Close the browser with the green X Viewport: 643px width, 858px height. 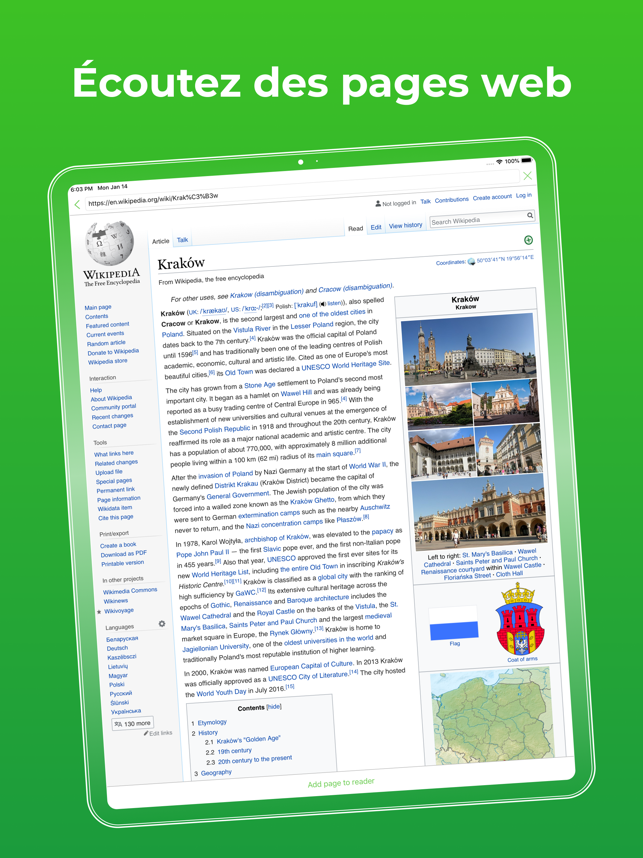[528, 176]
